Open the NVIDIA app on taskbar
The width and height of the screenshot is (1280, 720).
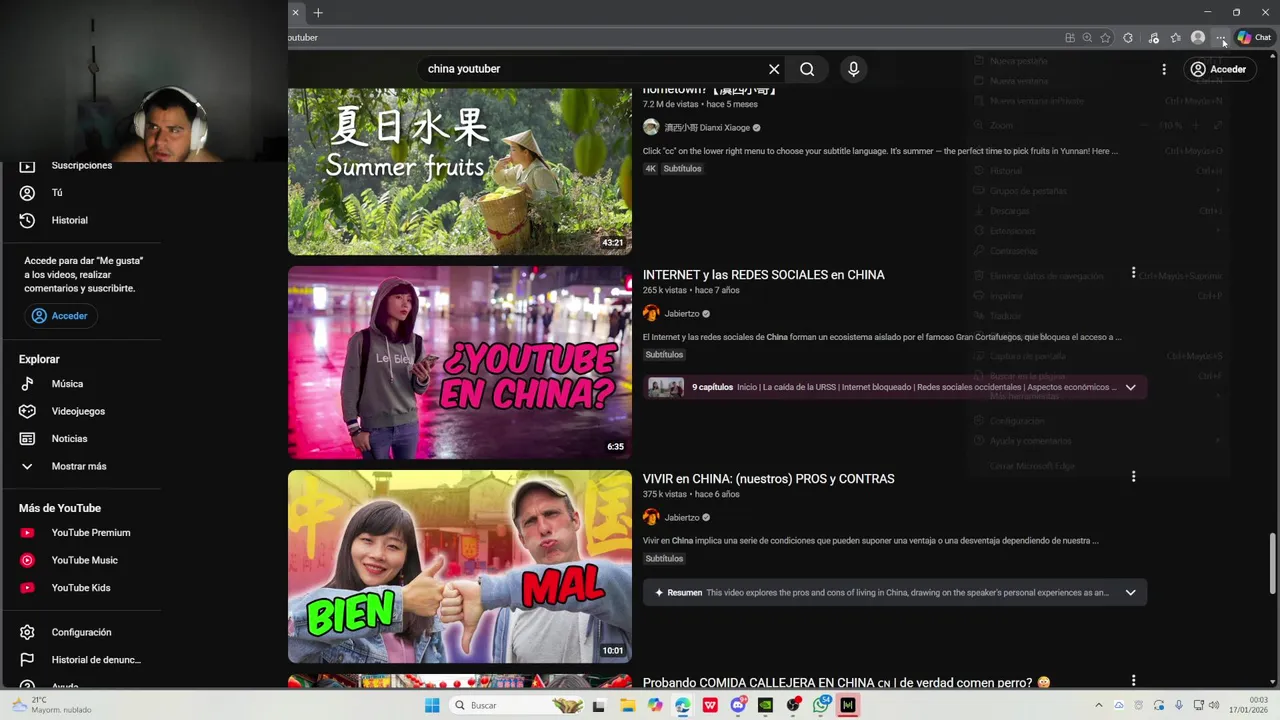click(765, 705)
